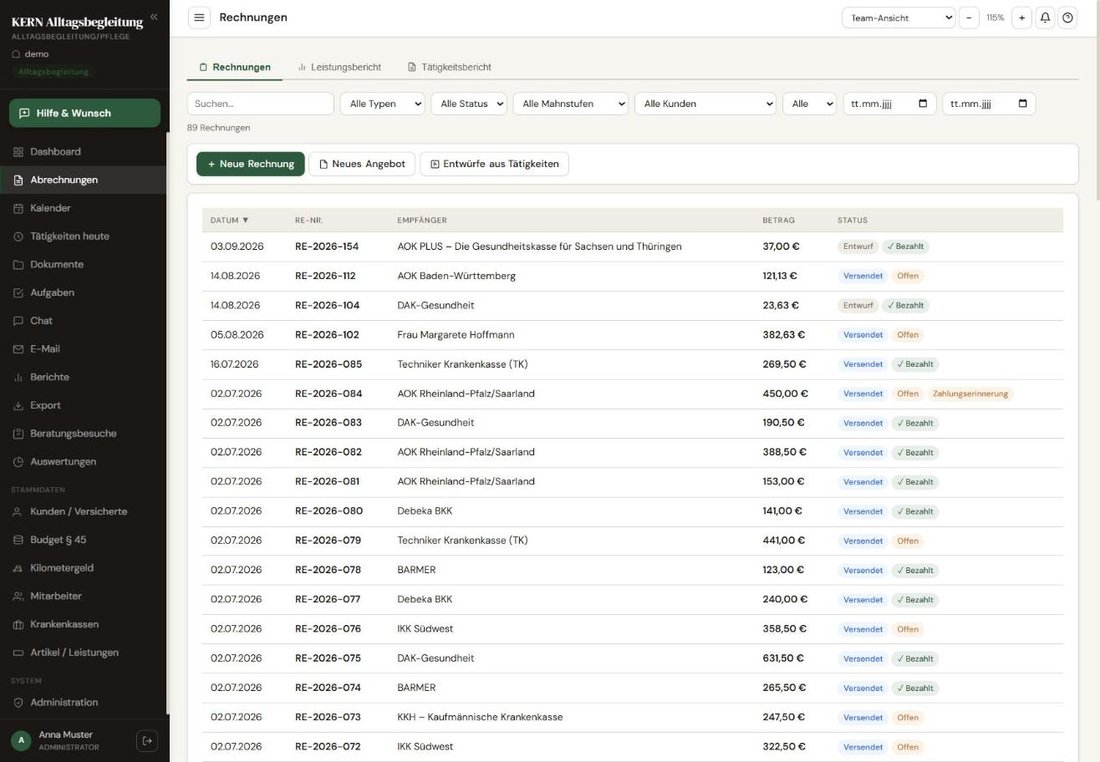
Task: Open Export in the sidebar
Action: pyautogui.click(x=83, y=405)
